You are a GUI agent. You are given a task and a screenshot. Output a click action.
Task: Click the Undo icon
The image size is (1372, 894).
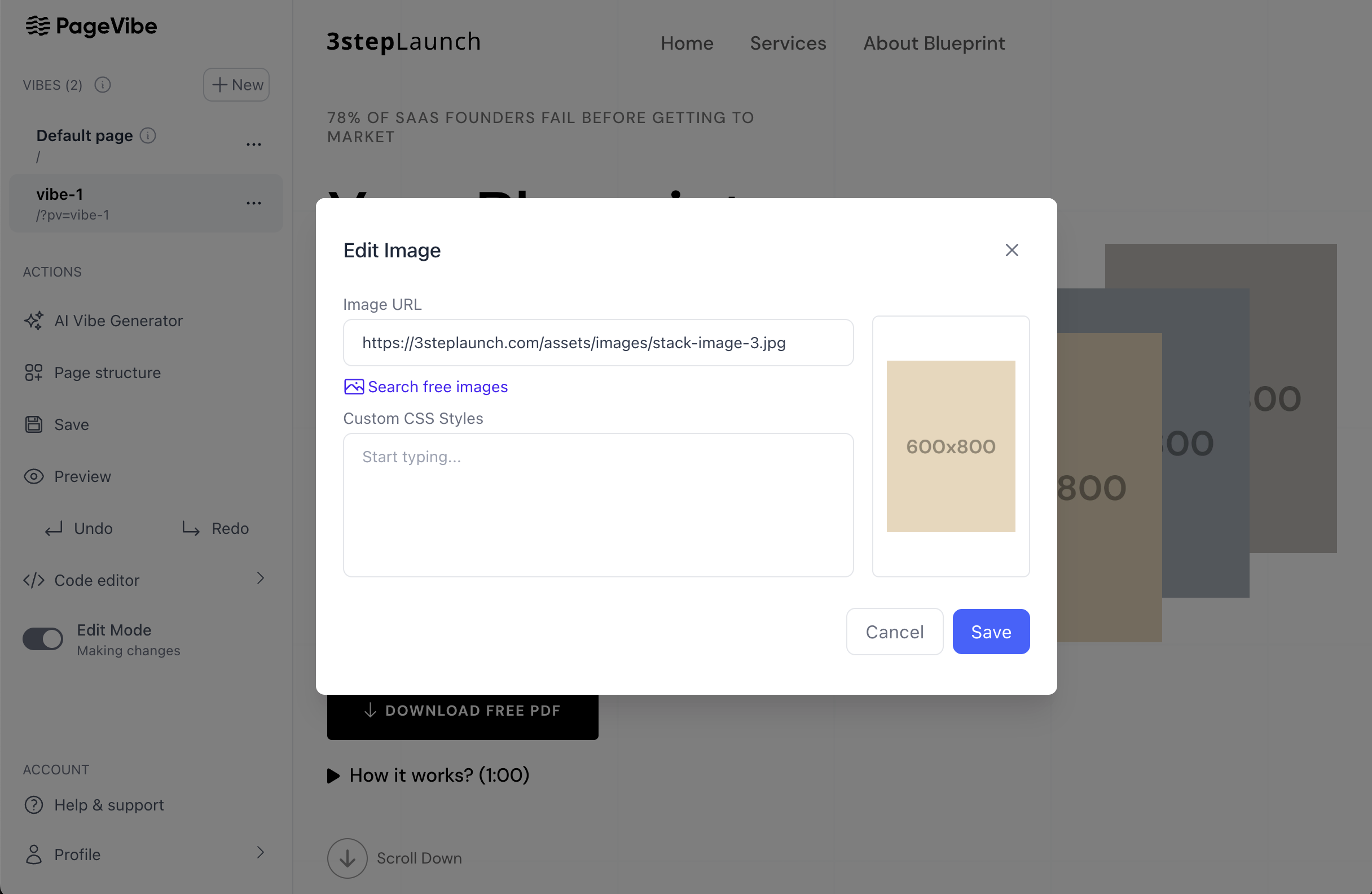pos(52,528)
